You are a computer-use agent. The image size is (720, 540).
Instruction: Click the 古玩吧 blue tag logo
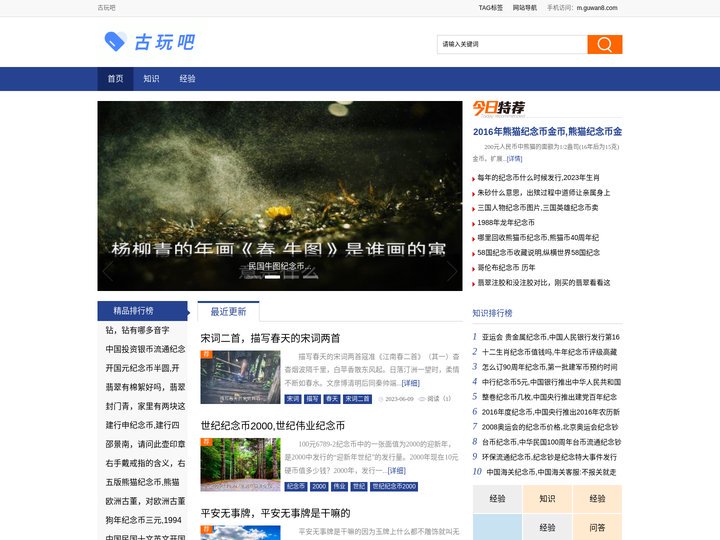click(x=149, y=42)
